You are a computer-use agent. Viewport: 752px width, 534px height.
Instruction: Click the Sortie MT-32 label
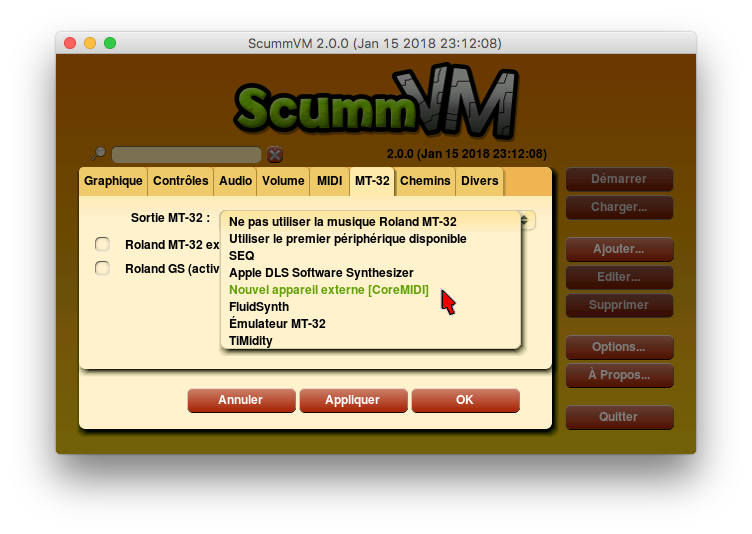tap(170, 218)
